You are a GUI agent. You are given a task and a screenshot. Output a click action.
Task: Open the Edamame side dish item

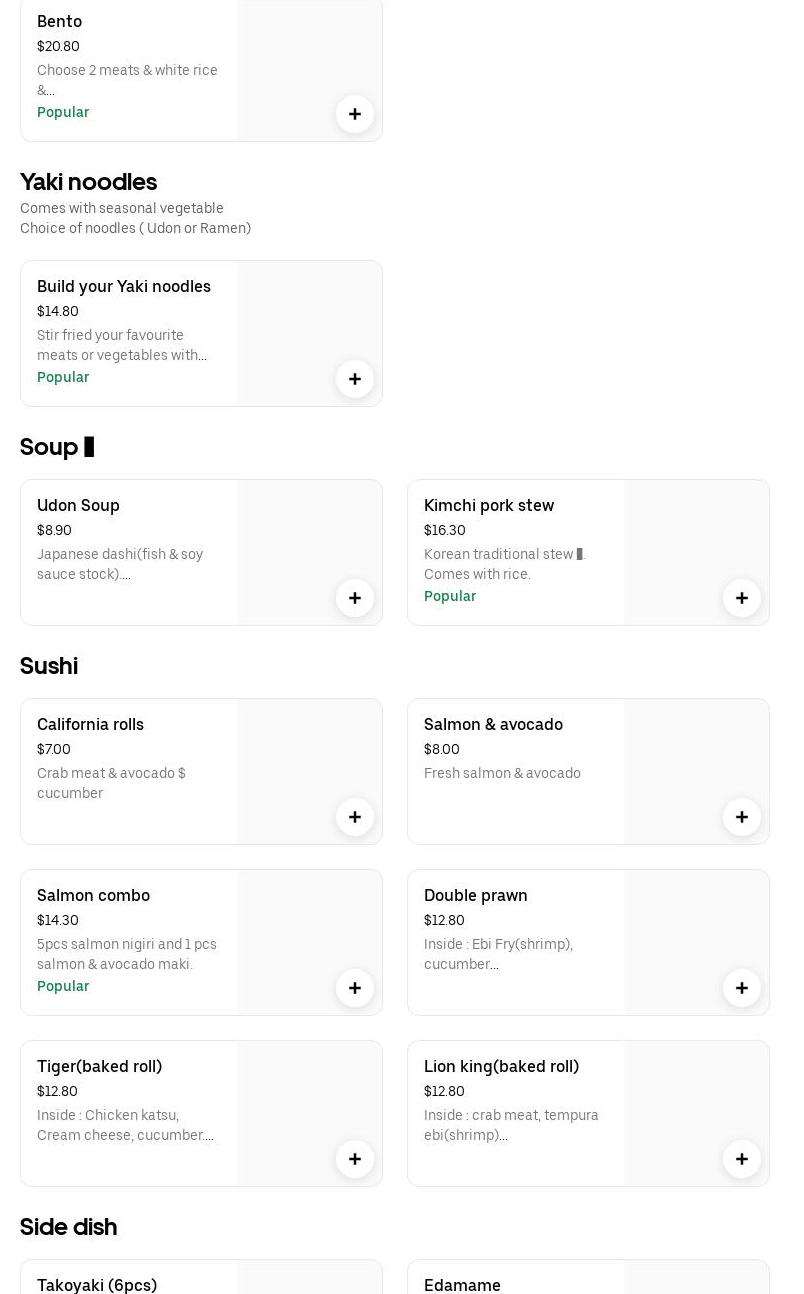(462, 1284)
